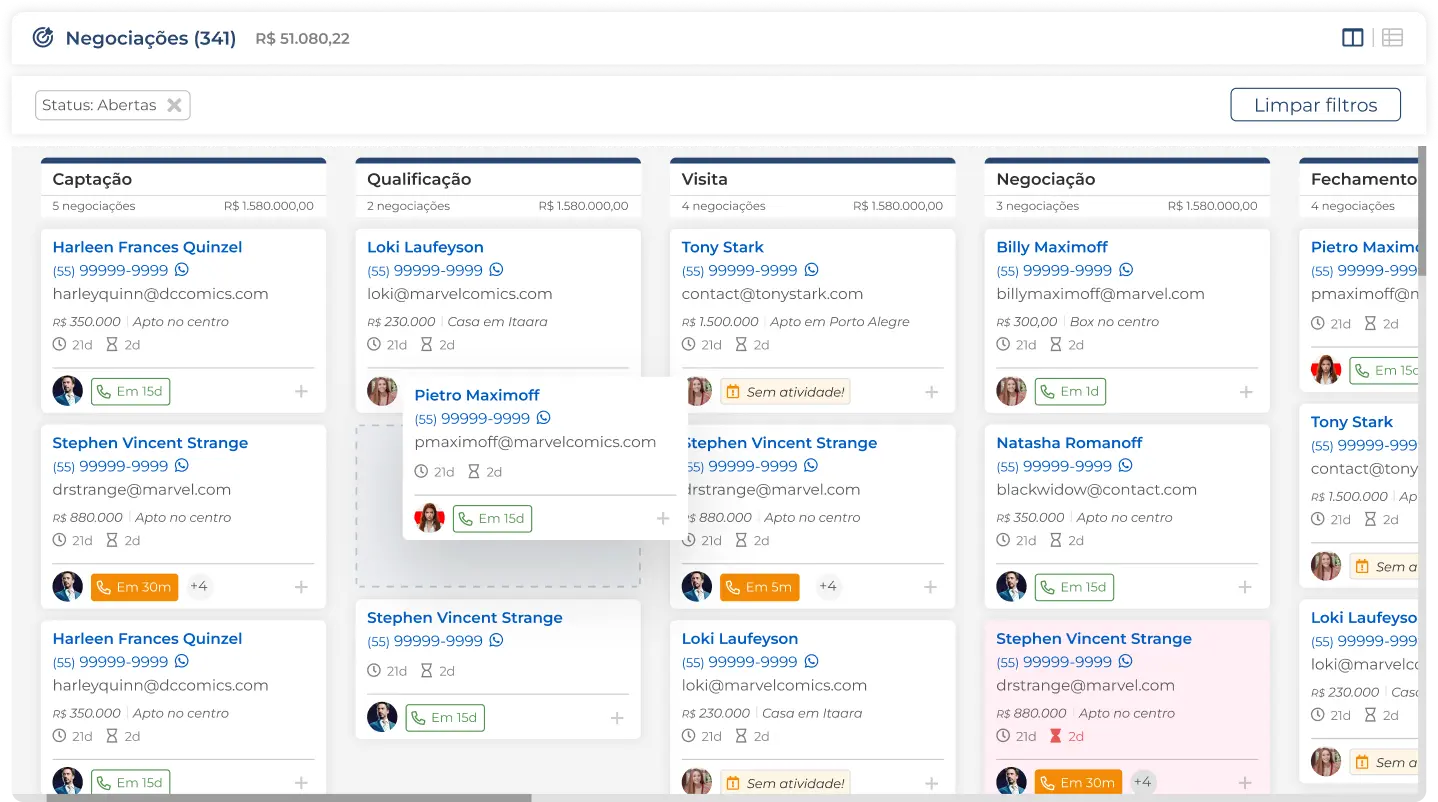Click the Limpar filtros button
This screenshot has height=802, width=1438.
coord(1315,105)
